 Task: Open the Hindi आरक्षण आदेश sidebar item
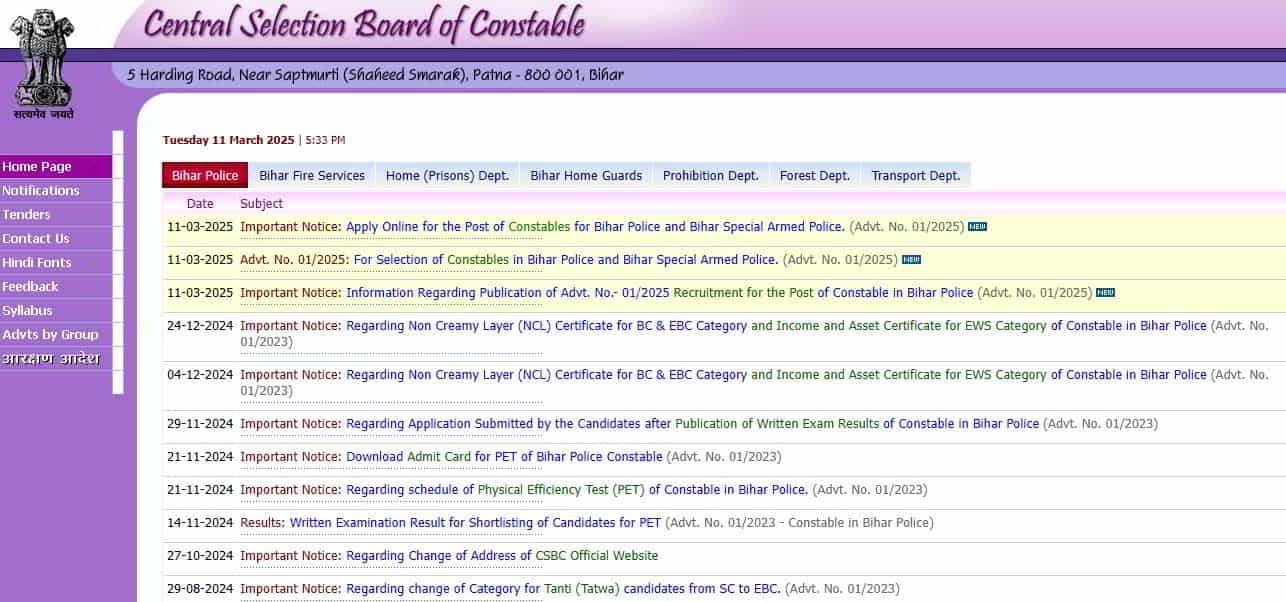[56, 359]
